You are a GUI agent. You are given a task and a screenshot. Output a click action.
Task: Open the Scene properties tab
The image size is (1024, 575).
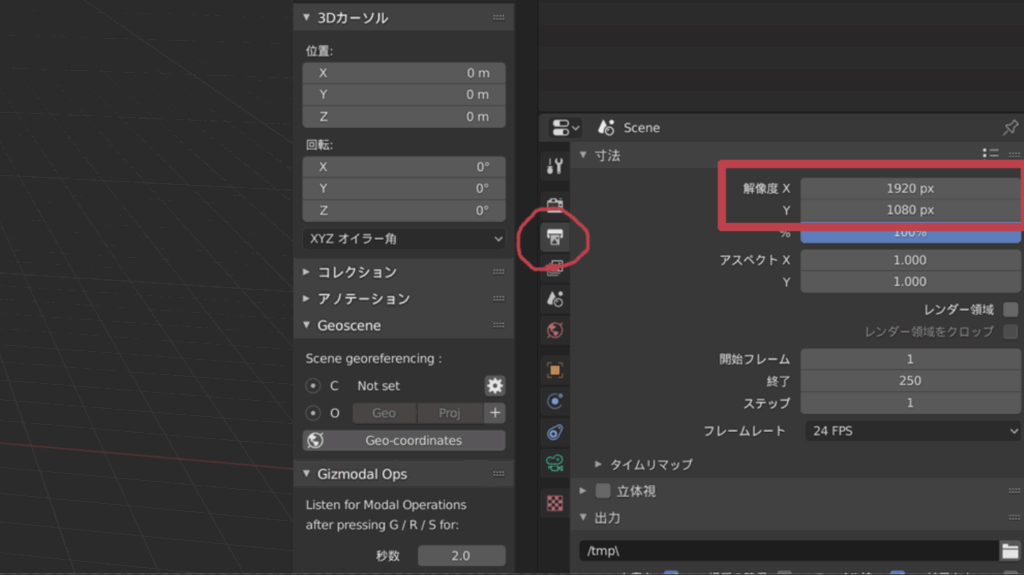555,298
